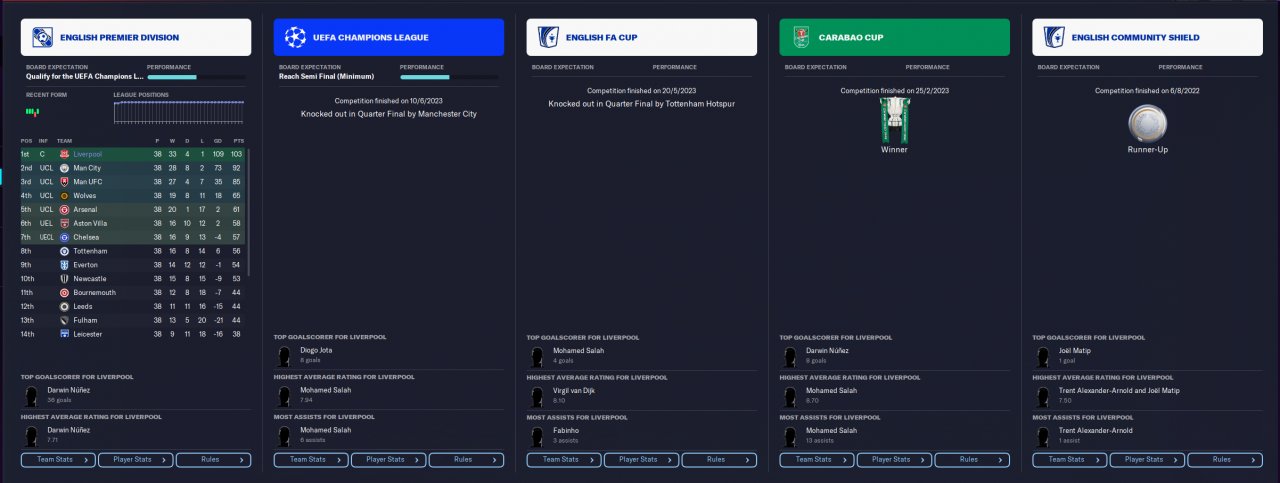The image size is (1280, 483).
Task: Open Player Stats in FA Cup panel
Action: point(642,460)
